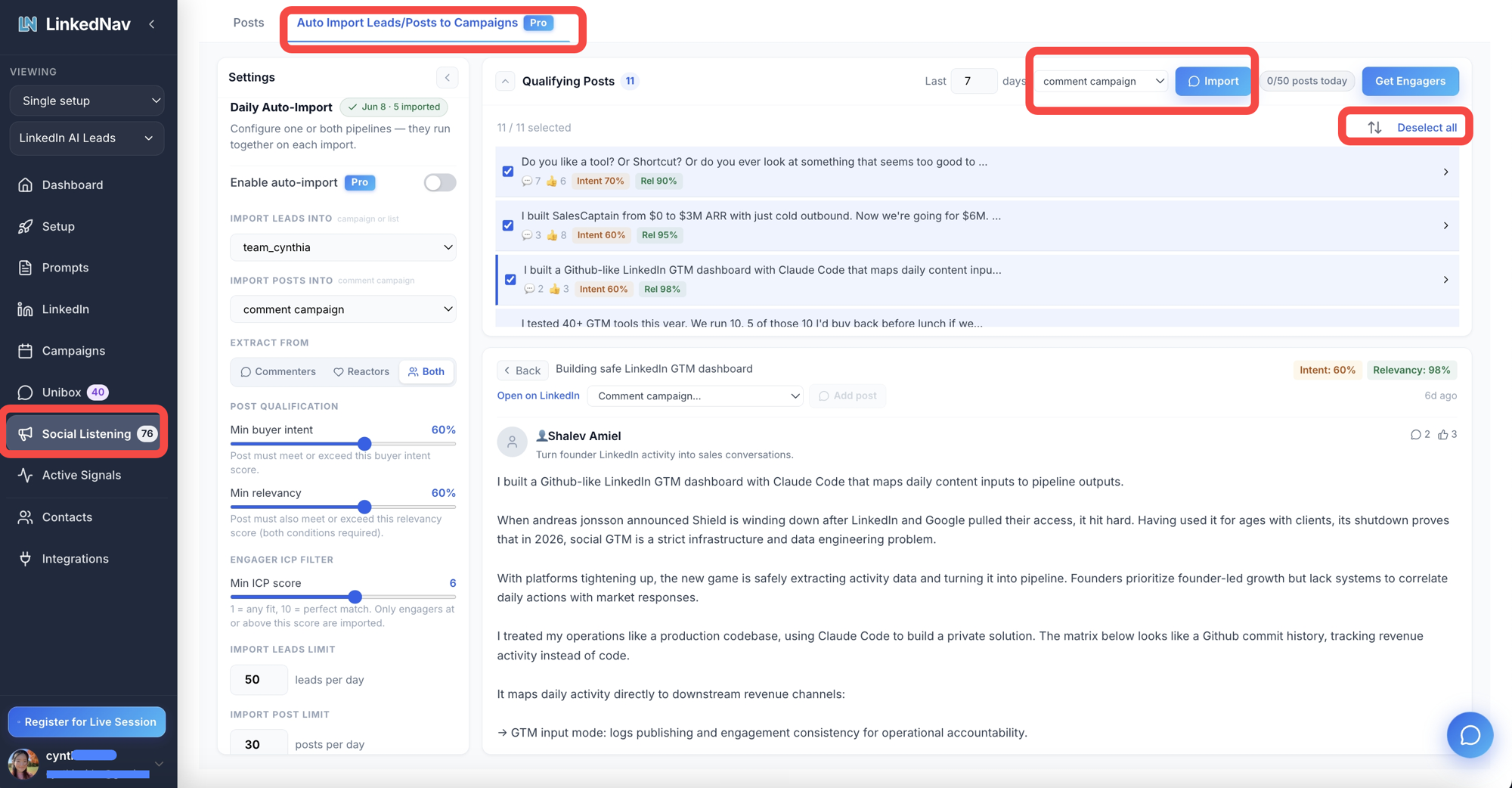Image resolution: width=1512 pixels, height=788 pixels.
Task: Collapse the Qualifying Posts section chevron
Action: (x=505, y=81)
